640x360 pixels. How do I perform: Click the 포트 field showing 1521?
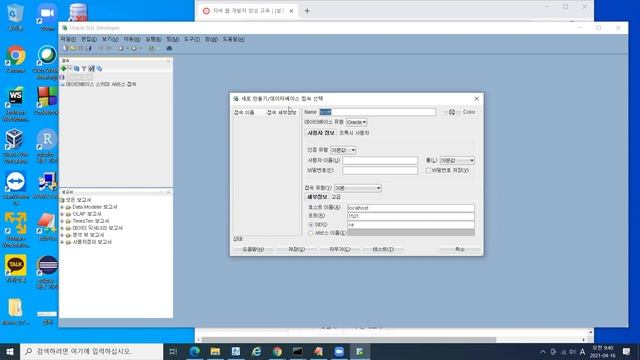[411, 216]
